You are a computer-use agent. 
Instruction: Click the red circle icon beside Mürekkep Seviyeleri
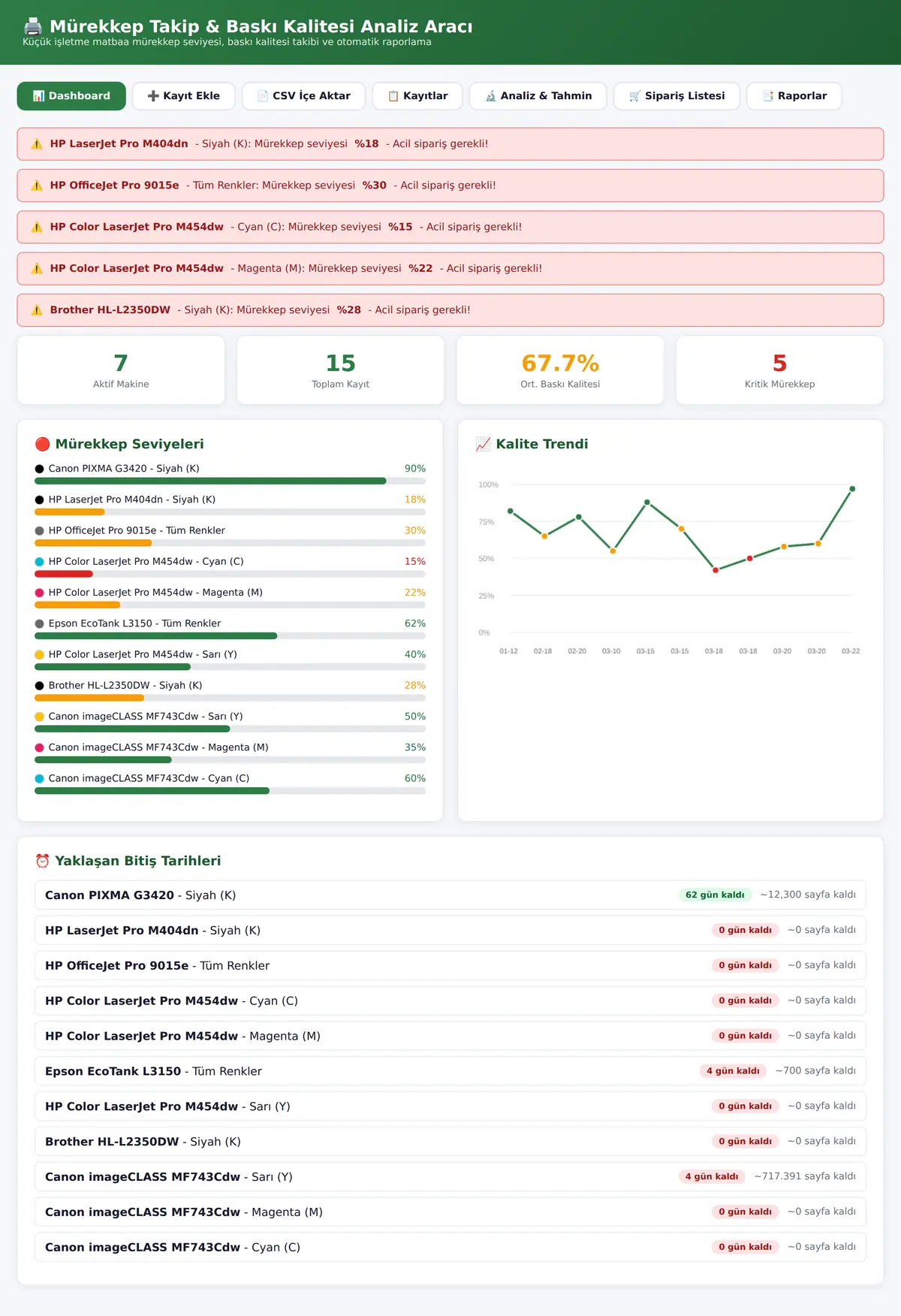(43, 444)
